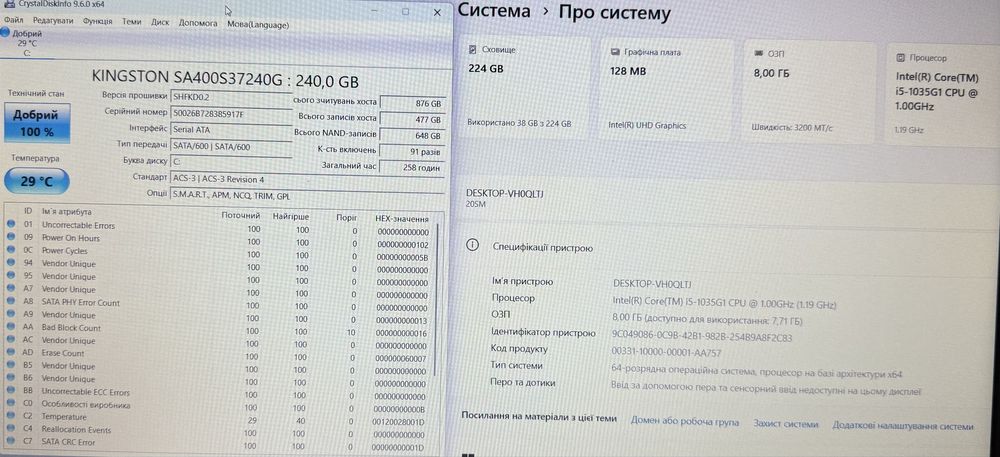Open the Графічна плата 128 MB card
The height and width of the screenshot is (457, 1000).
[669, 91]
